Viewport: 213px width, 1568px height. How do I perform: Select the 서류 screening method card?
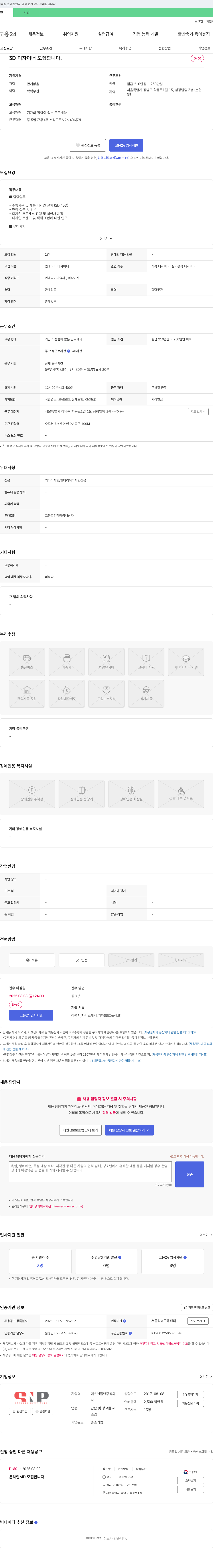click(32, 960)
